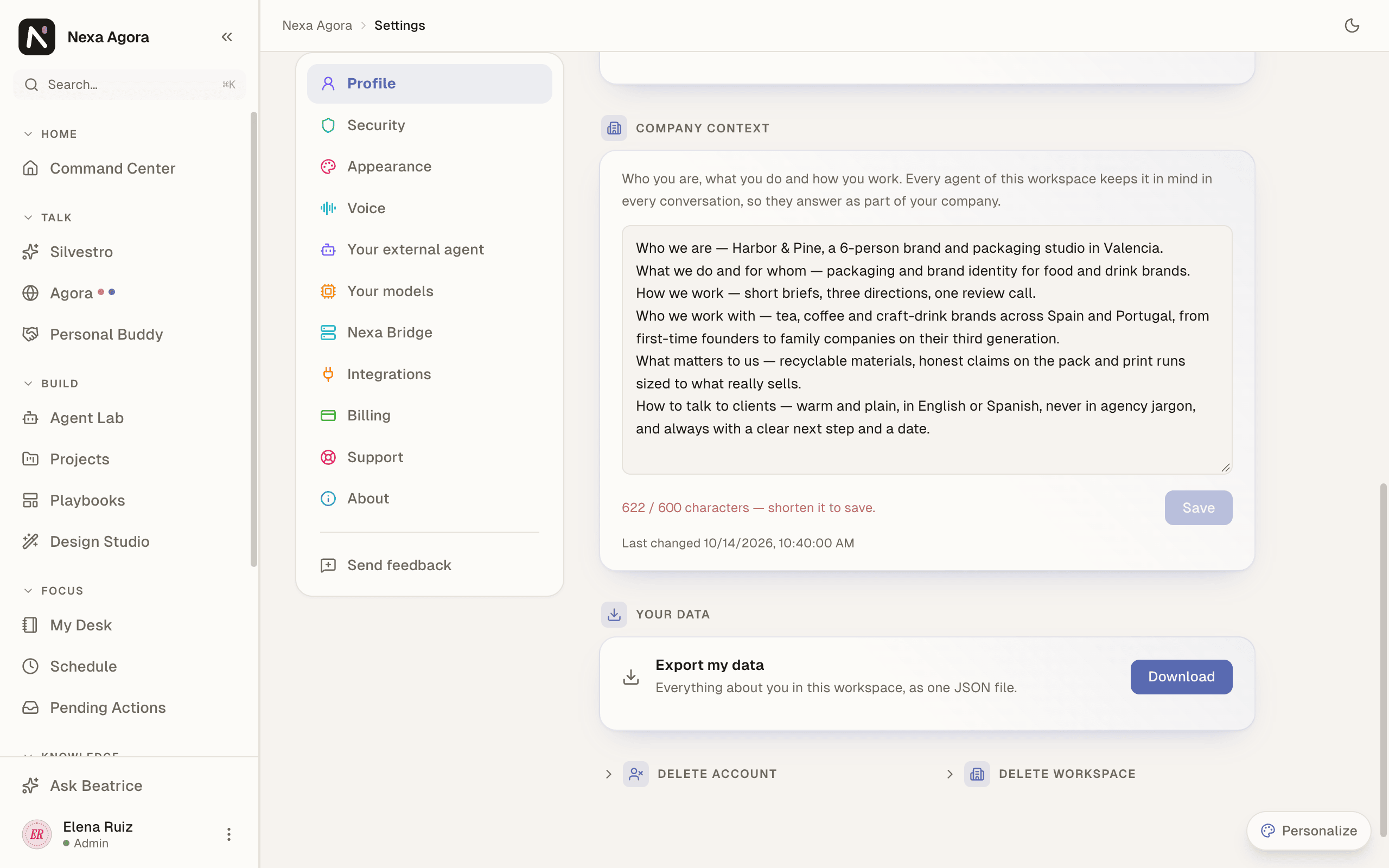
Task: Toggle dark mode with the moon icon
Action: [1352, 25]
